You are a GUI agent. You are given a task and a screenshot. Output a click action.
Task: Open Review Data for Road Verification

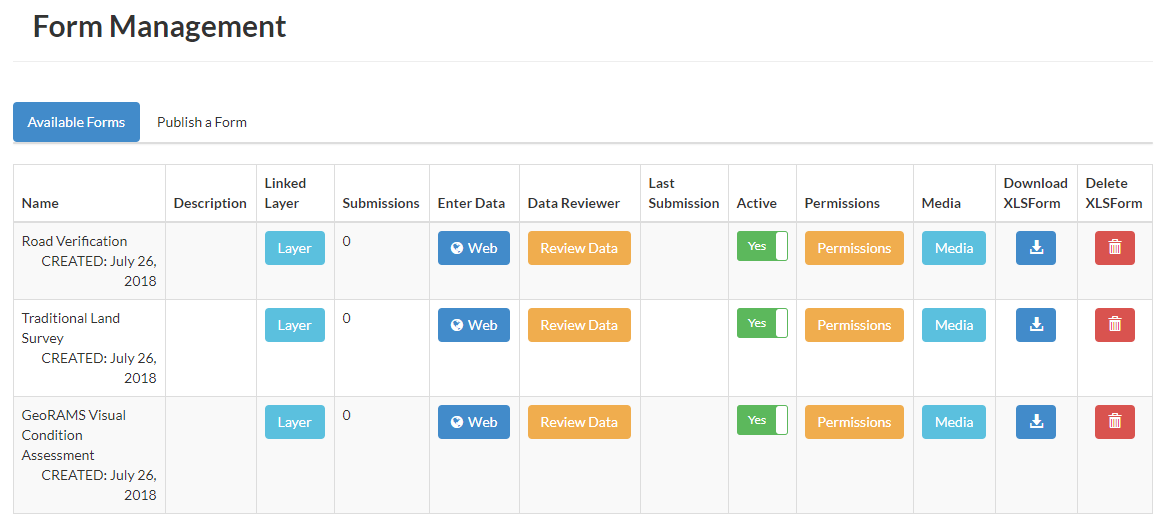pyautogui.click(x=579, y=248)
